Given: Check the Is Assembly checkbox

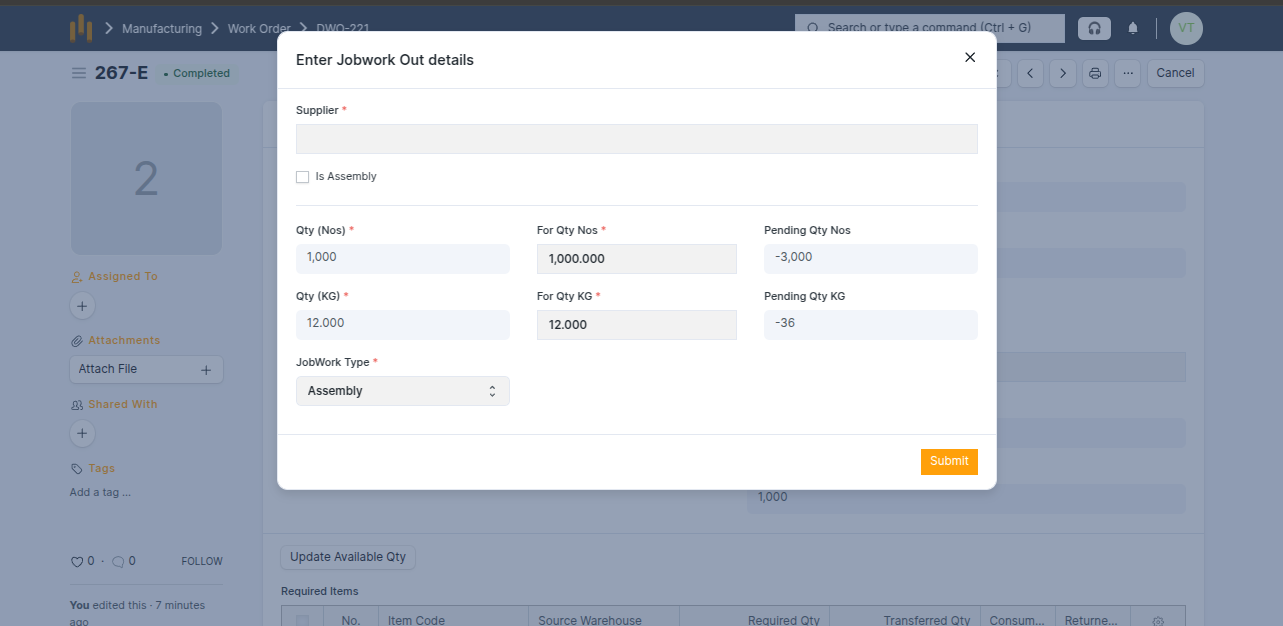Looking at the screenshot, I should pos(303,177).
